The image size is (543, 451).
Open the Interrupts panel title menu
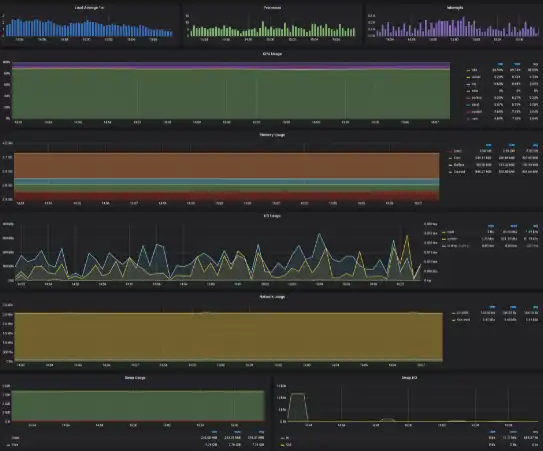point(455,7)
